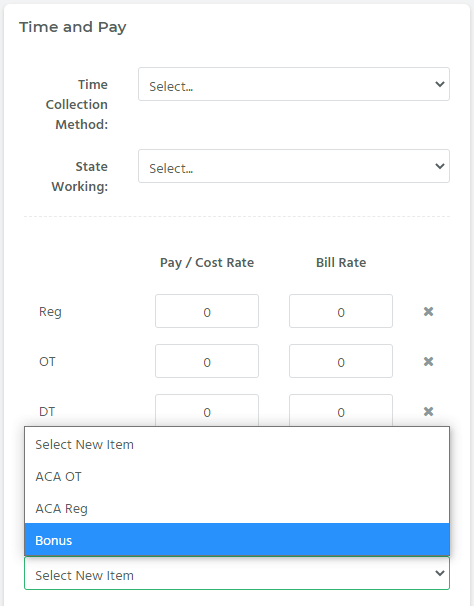Click Select New Item combo box arrow
This screenshot has width=474, height=606.
coord(440,573)
